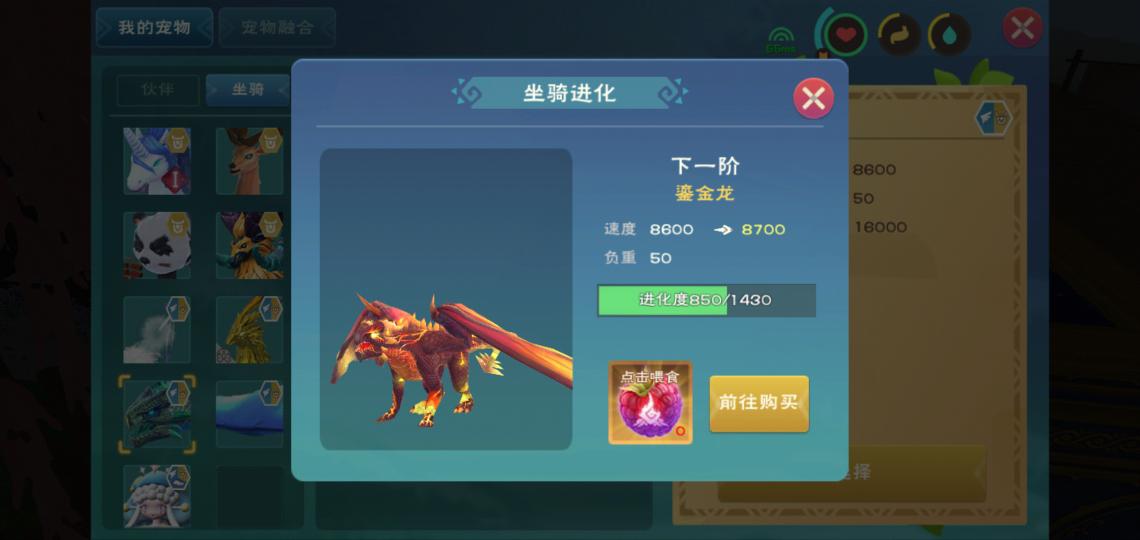Open the 宠物融合 tab

(x=277, y=28)
